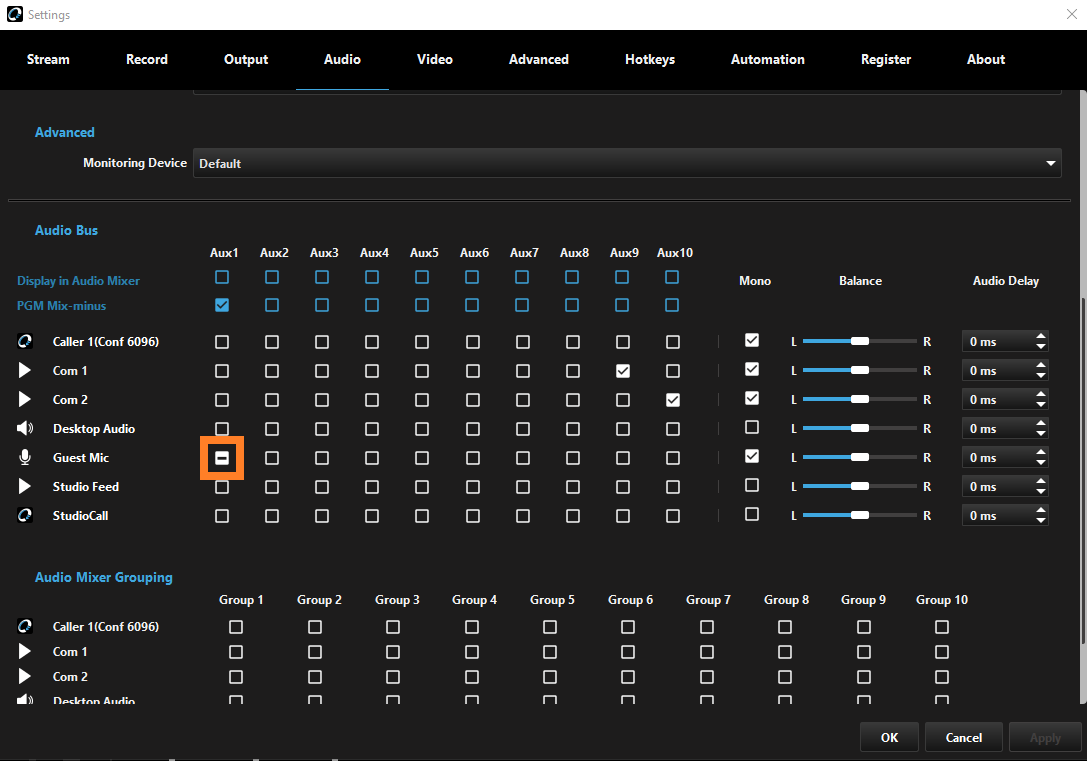Adjust the Caller 1(Conf 6096) balance slider
Viewport: 1087px width, 761px height.
(860, 341)
